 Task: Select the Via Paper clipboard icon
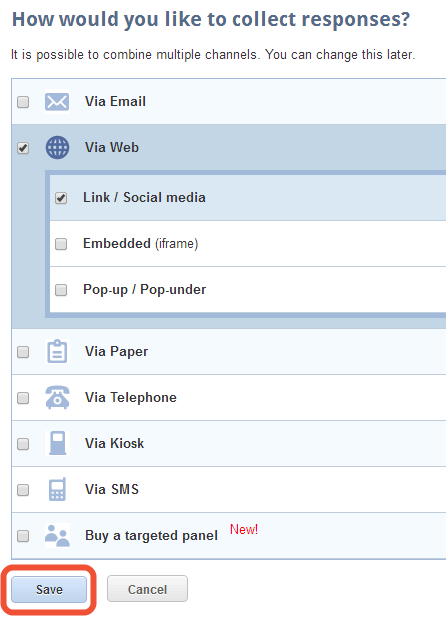[x=58, y=351]
